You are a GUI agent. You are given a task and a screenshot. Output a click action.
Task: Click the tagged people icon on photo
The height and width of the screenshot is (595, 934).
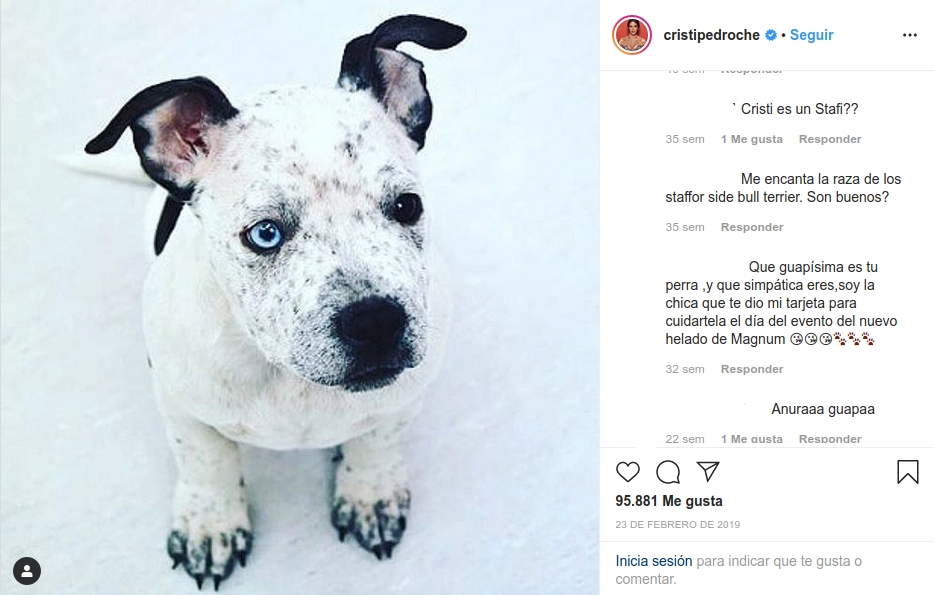point(27,571)
